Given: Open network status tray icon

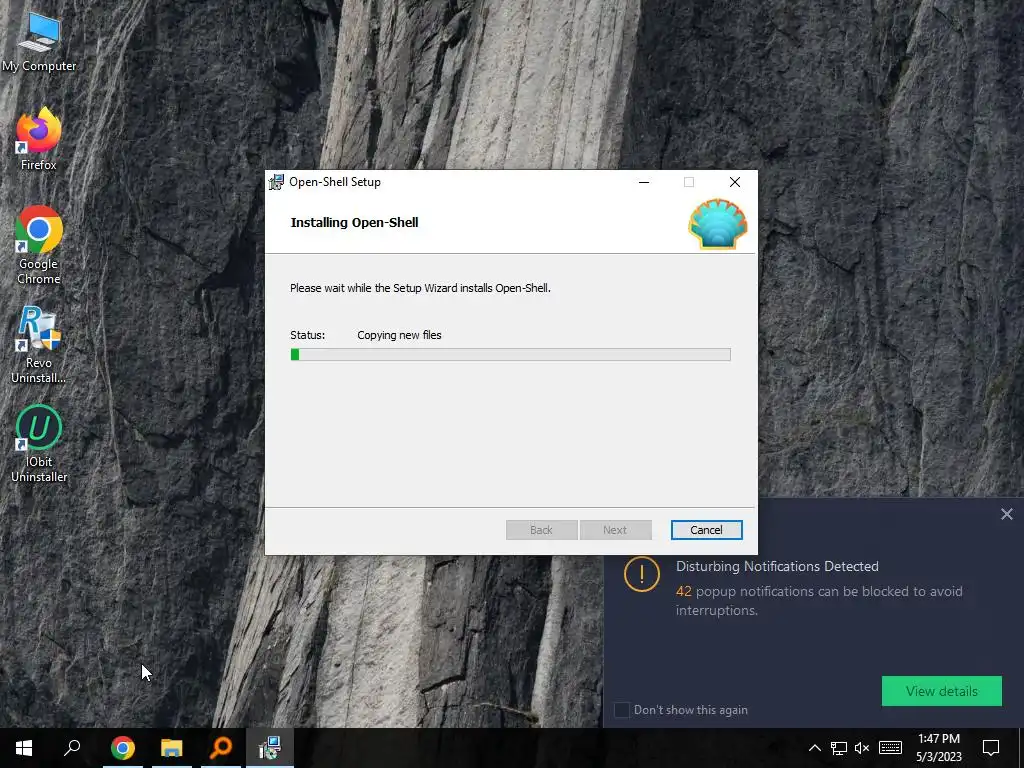Looking at the screenshot, I should (839, 748).
